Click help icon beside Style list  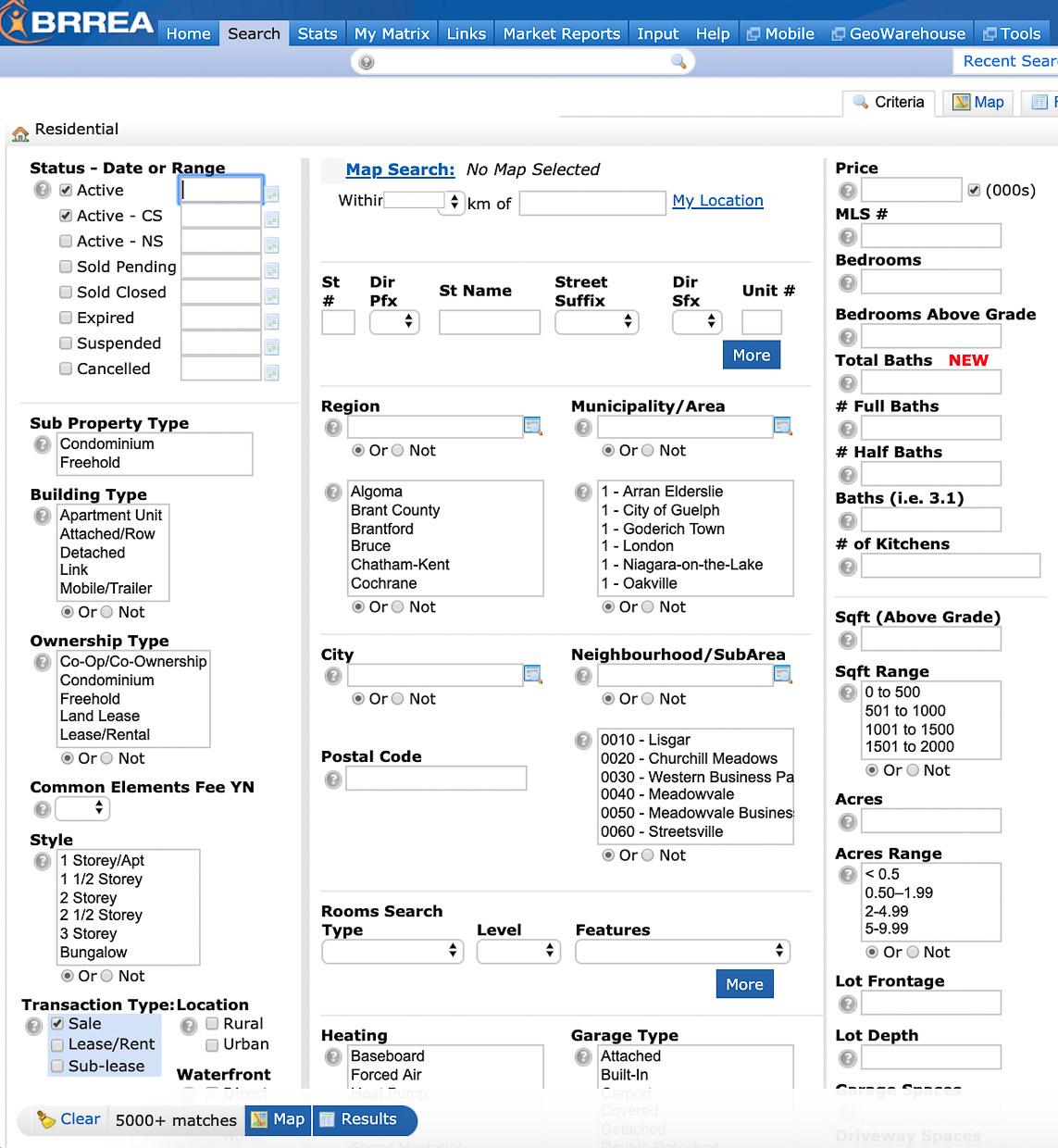43,862
